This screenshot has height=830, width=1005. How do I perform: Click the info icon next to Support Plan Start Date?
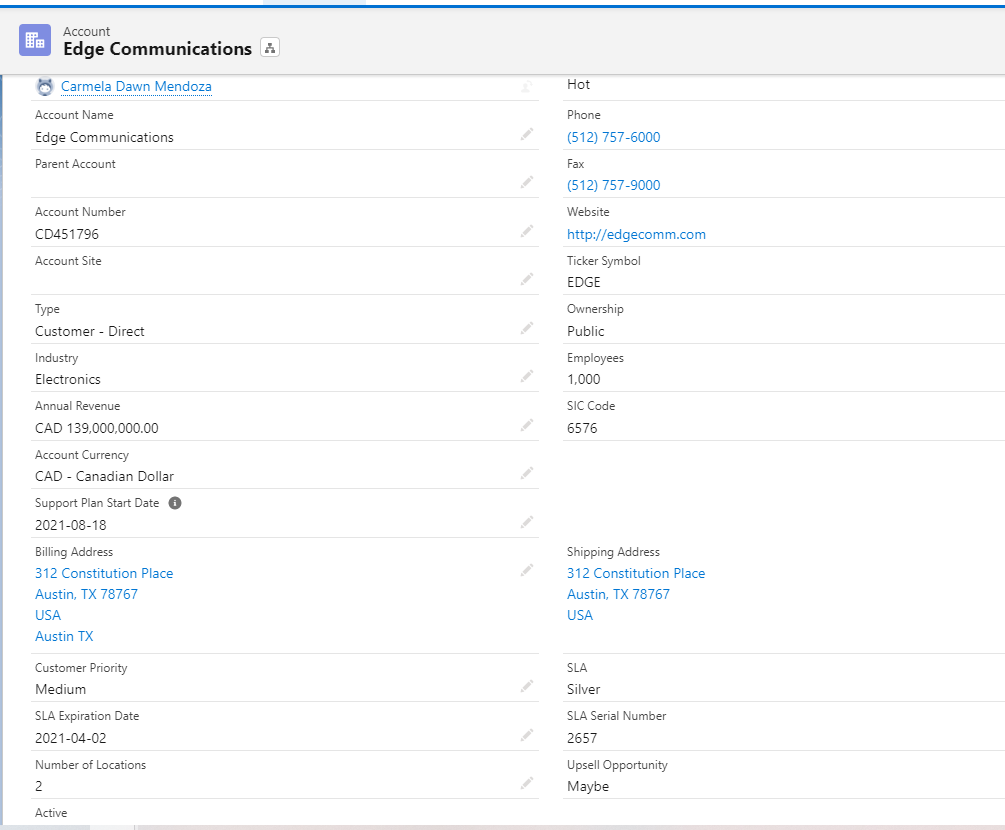tap(175, 503)
